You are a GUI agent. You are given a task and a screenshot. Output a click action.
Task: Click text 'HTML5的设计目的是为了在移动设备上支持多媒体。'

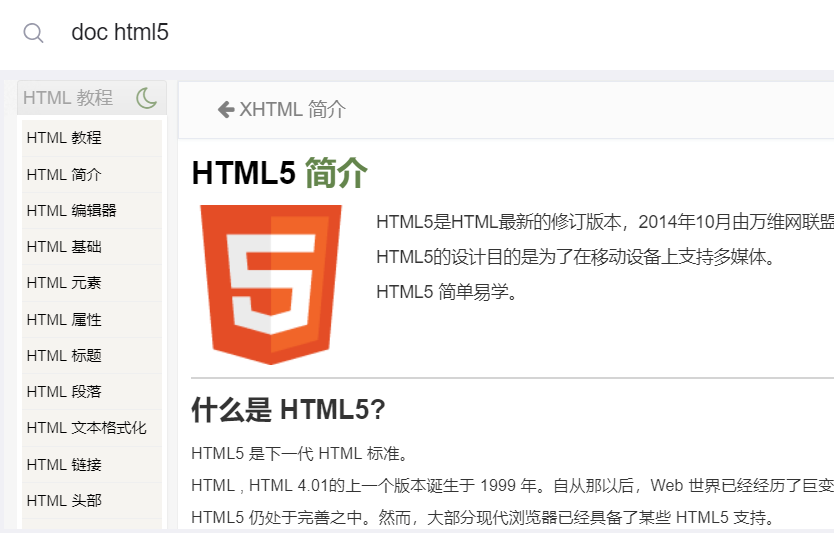[x=577, y=257]
